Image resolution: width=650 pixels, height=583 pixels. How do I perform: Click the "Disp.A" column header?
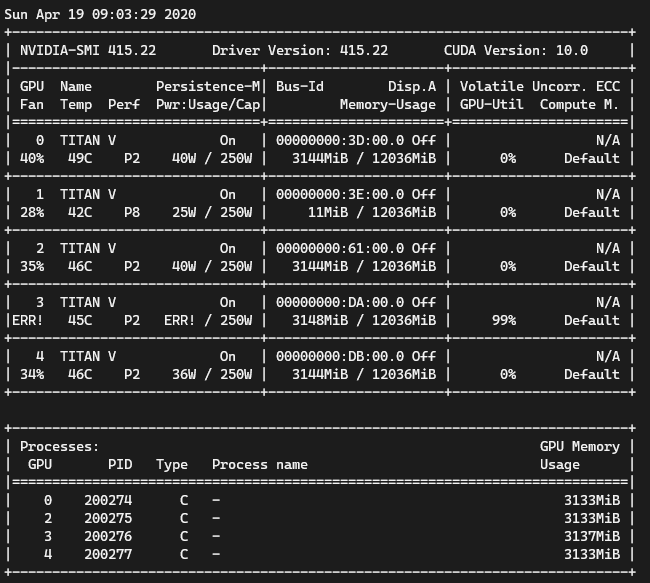tap(412, 86)
